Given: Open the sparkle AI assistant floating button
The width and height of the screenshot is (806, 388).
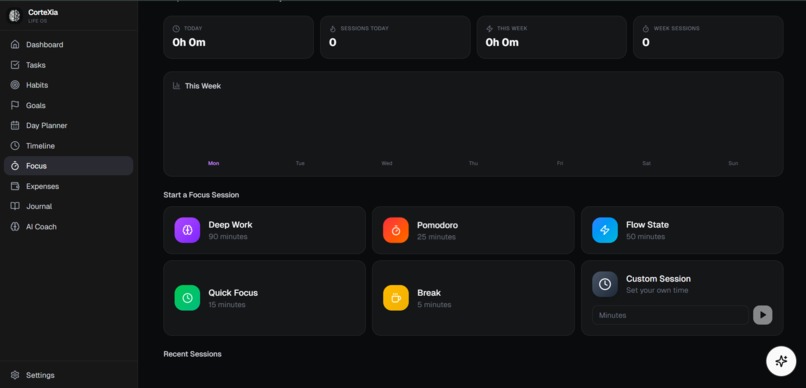Looking at the screenshot, I should pyautogui.click(x=781, y=361).
